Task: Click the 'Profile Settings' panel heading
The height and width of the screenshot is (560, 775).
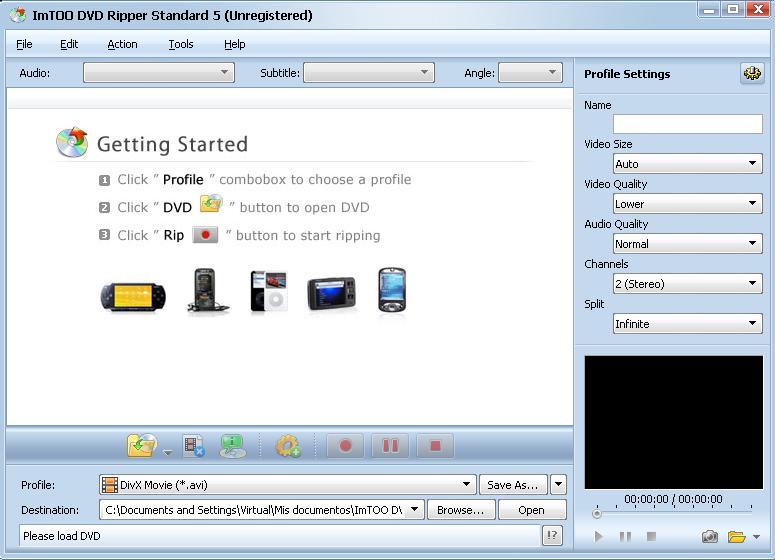Action: [627, 74]
